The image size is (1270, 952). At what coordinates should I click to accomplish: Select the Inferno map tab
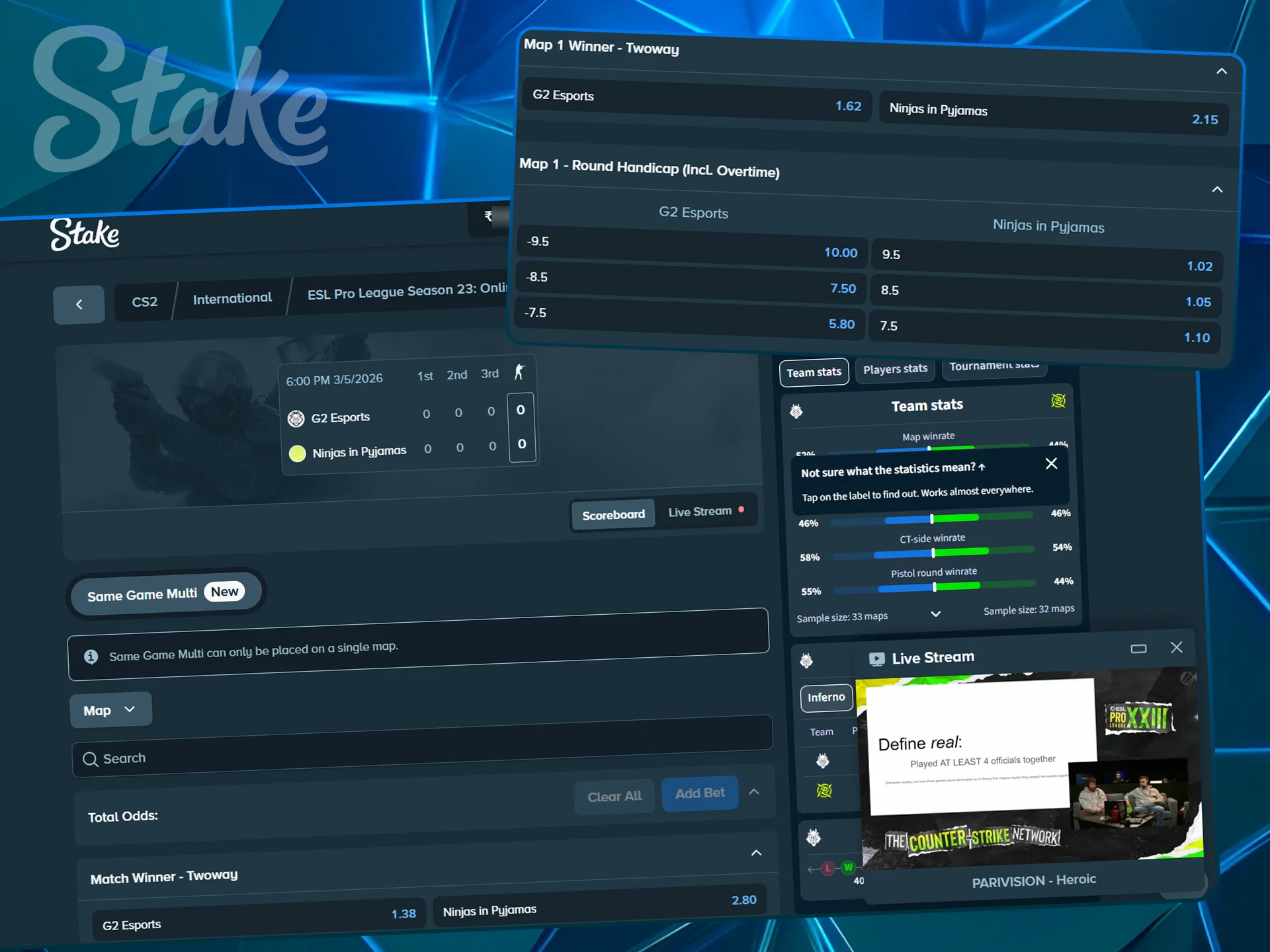(826, 697)
